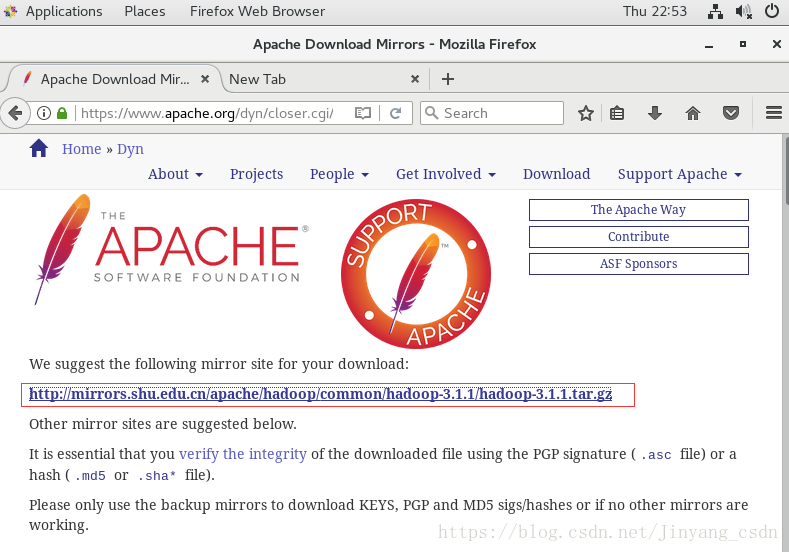The width and height of the screenshot is (789, 552).
Task: Expand the People dropdown menu
Action: 339,174
